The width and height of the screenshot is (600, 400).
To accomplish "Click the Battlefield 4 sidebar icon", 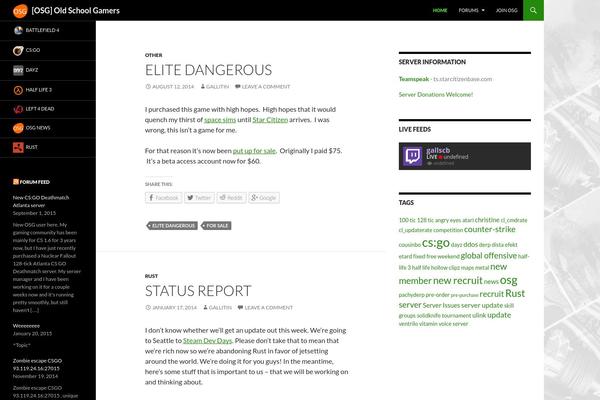I will (18, 30).
